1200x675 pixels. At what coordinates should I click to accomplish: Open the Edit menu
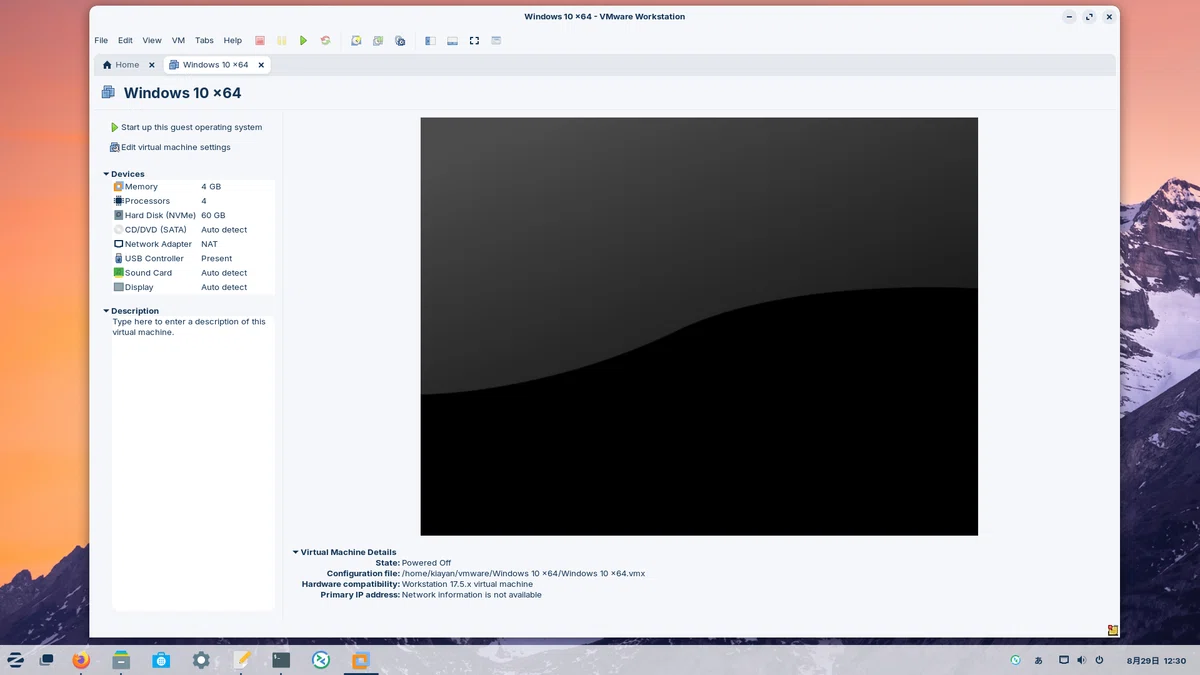(125, 41)
